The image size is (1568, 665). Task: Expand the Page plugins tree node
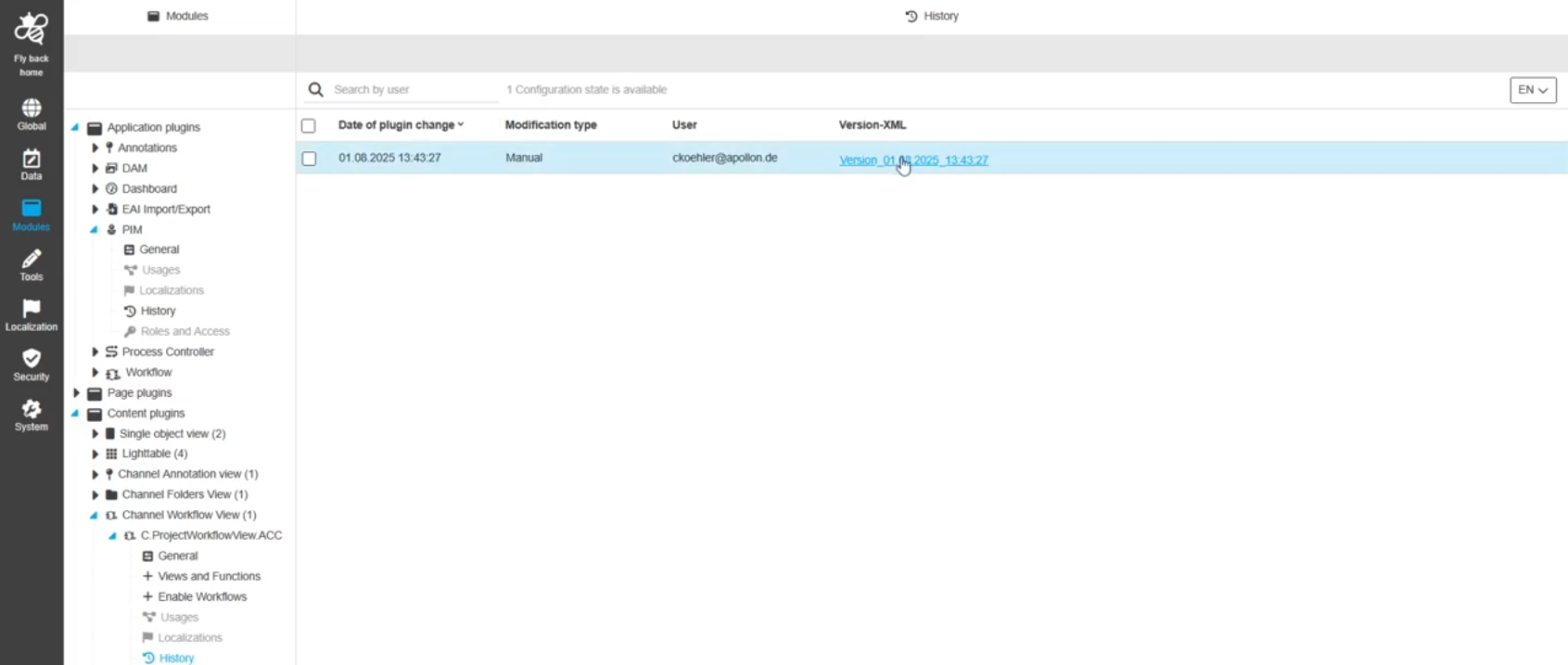pos(77,393)
